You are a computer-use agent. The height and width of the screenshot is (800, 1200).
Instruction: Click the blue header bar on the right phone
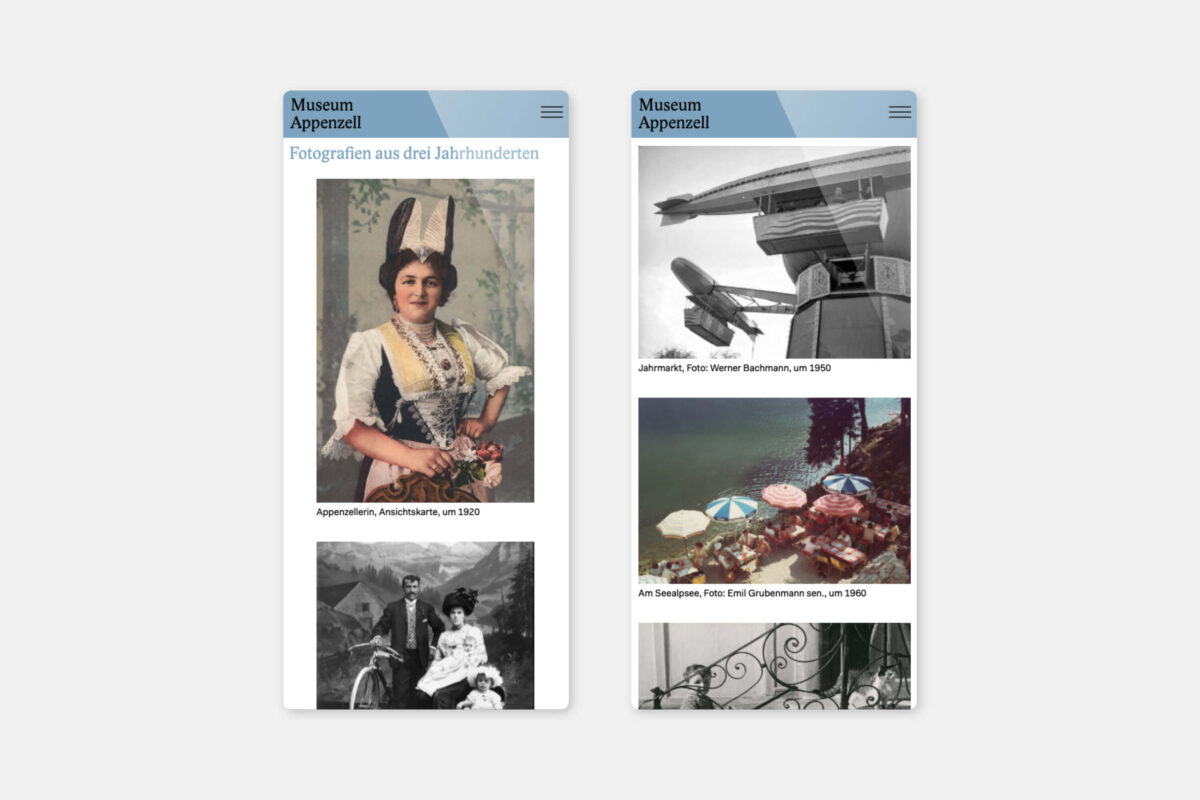[x=774, y=114]
